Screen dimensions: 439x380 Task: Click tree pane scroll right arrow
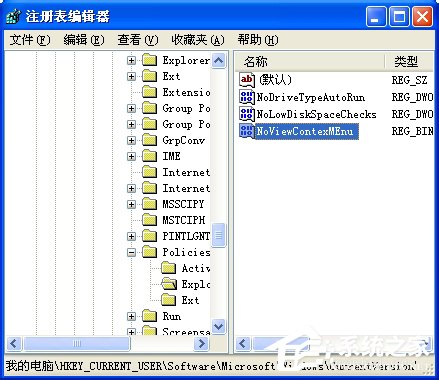click(202, 343)
